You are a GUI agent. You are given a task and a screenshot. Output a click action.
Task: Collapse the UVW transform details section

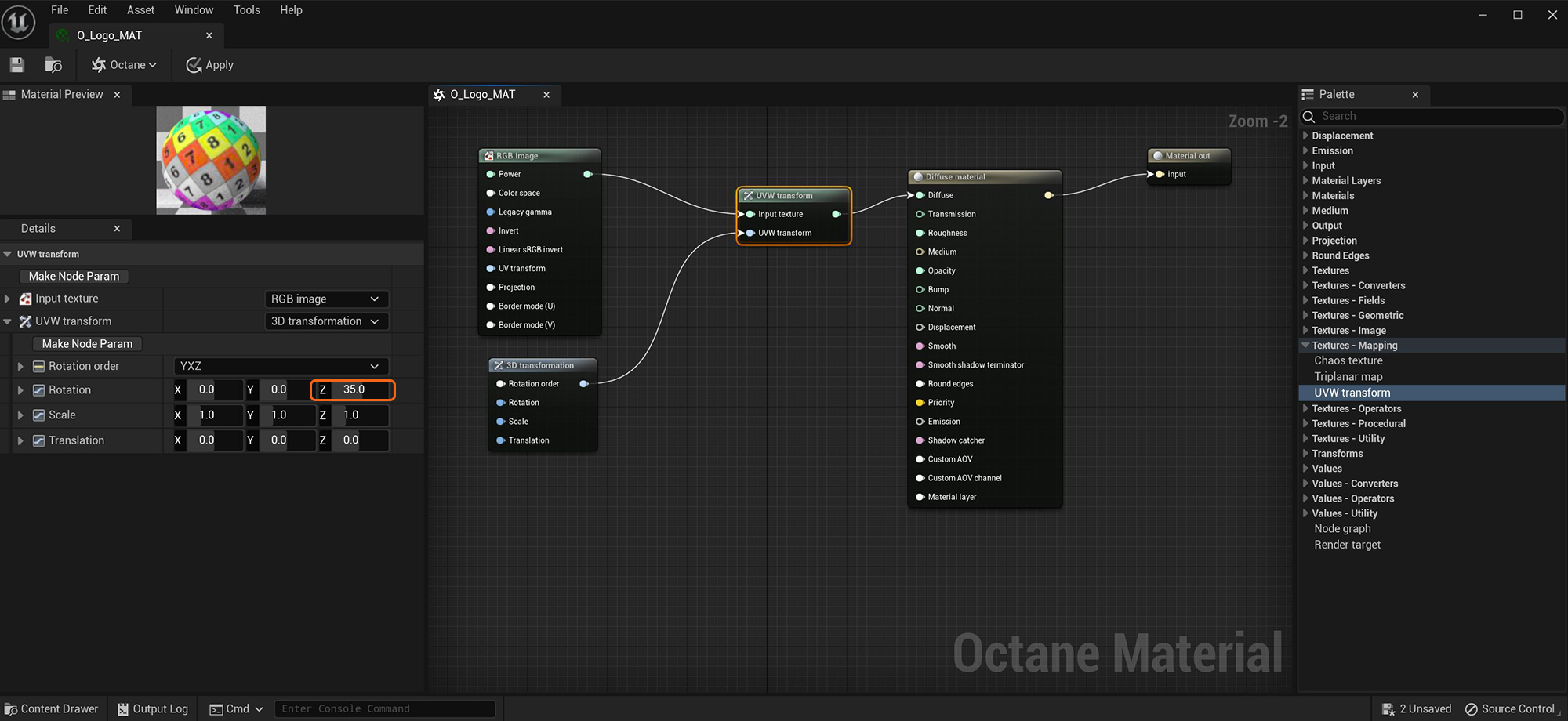point(7,254)
